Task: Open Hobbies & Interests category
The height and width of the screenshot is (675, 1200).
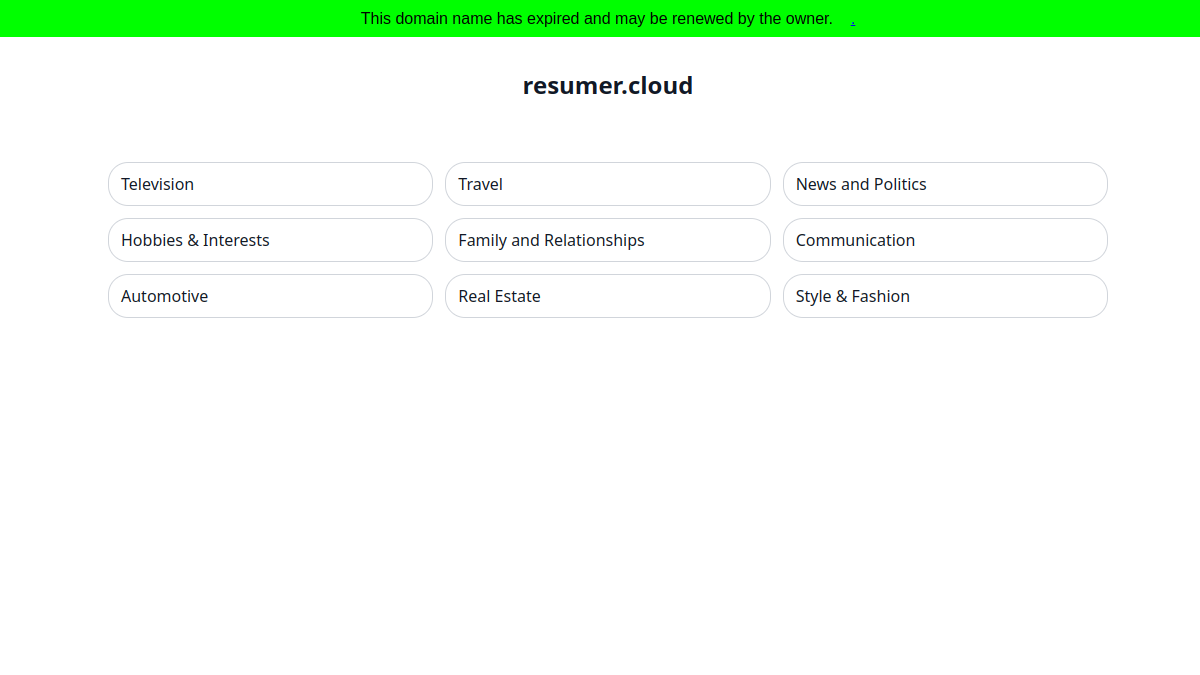Action: tap(270, 240)
